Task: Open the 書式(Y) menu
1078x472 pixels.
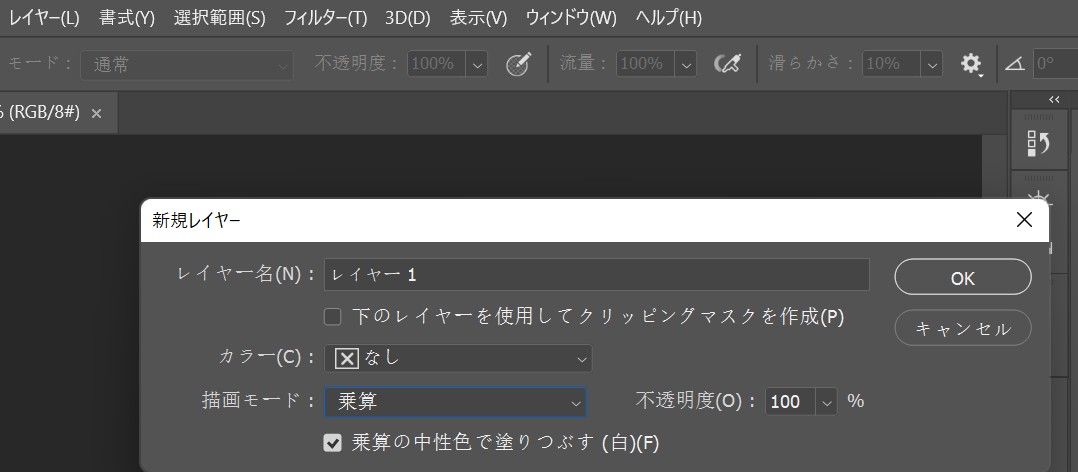Action: tap(127, 18)
